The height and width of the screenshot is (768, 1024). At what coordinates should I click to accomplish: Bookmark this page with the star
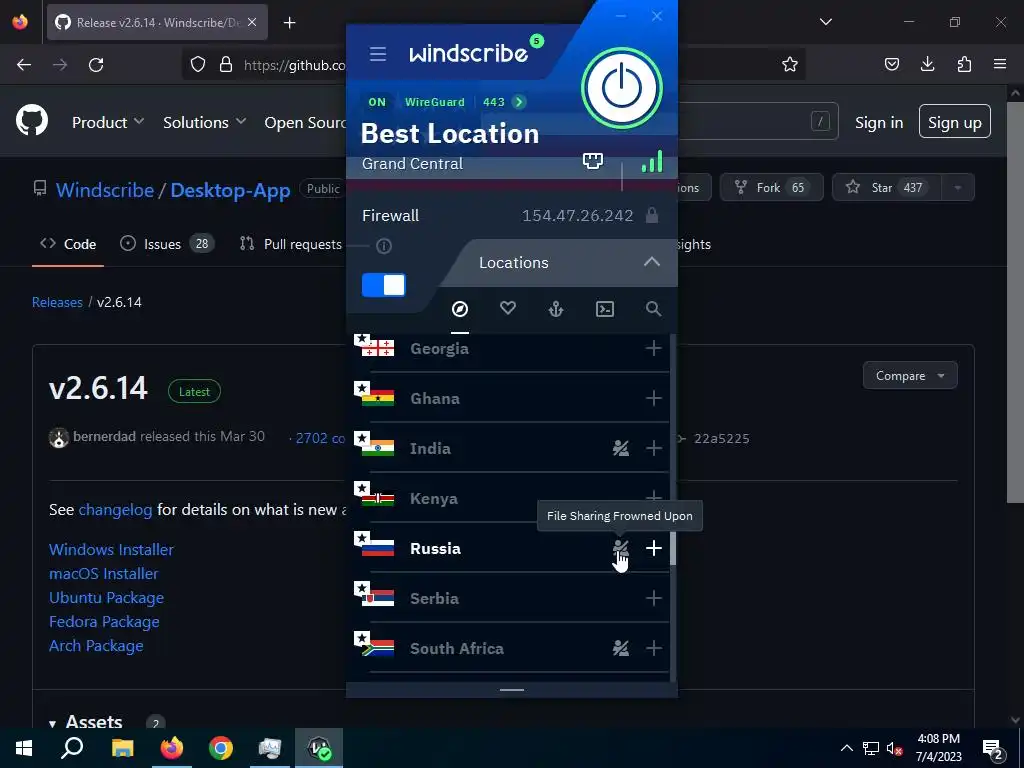pyautogui.click(x=790, y=64)
